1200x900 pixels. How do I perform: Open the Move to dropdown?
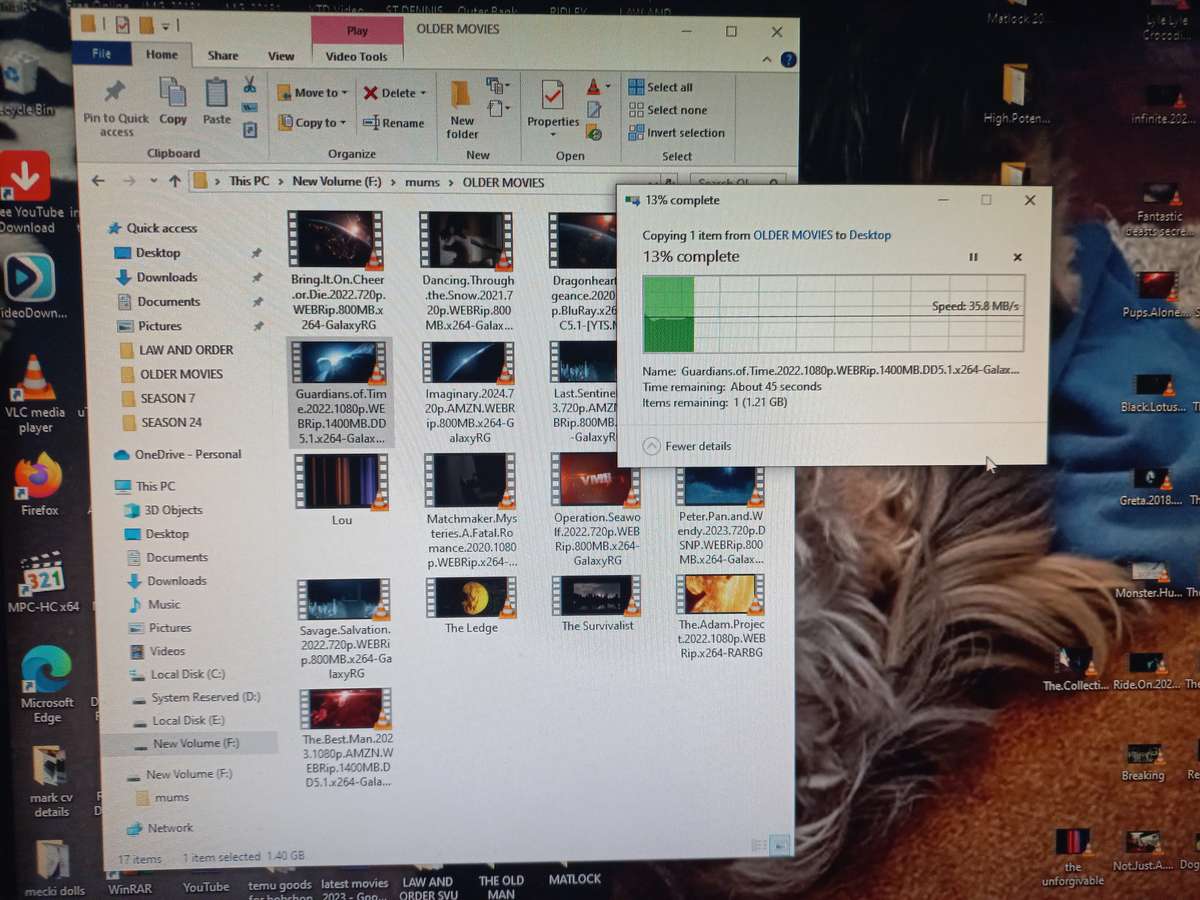[x=312, y=93]
